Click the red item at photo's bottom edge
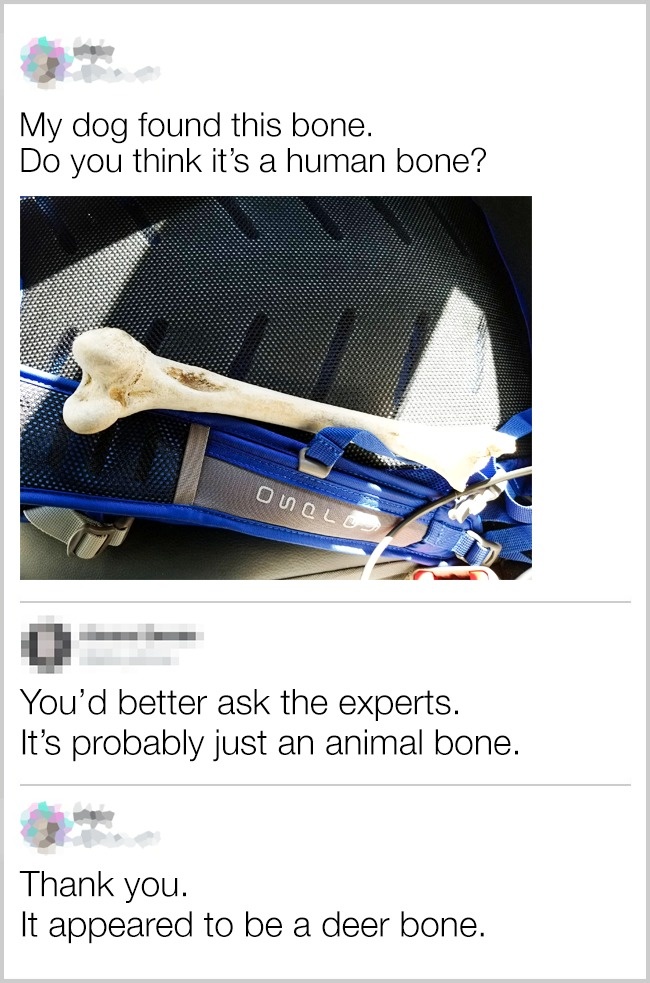 pyautogui.click(x=450, y=572)
